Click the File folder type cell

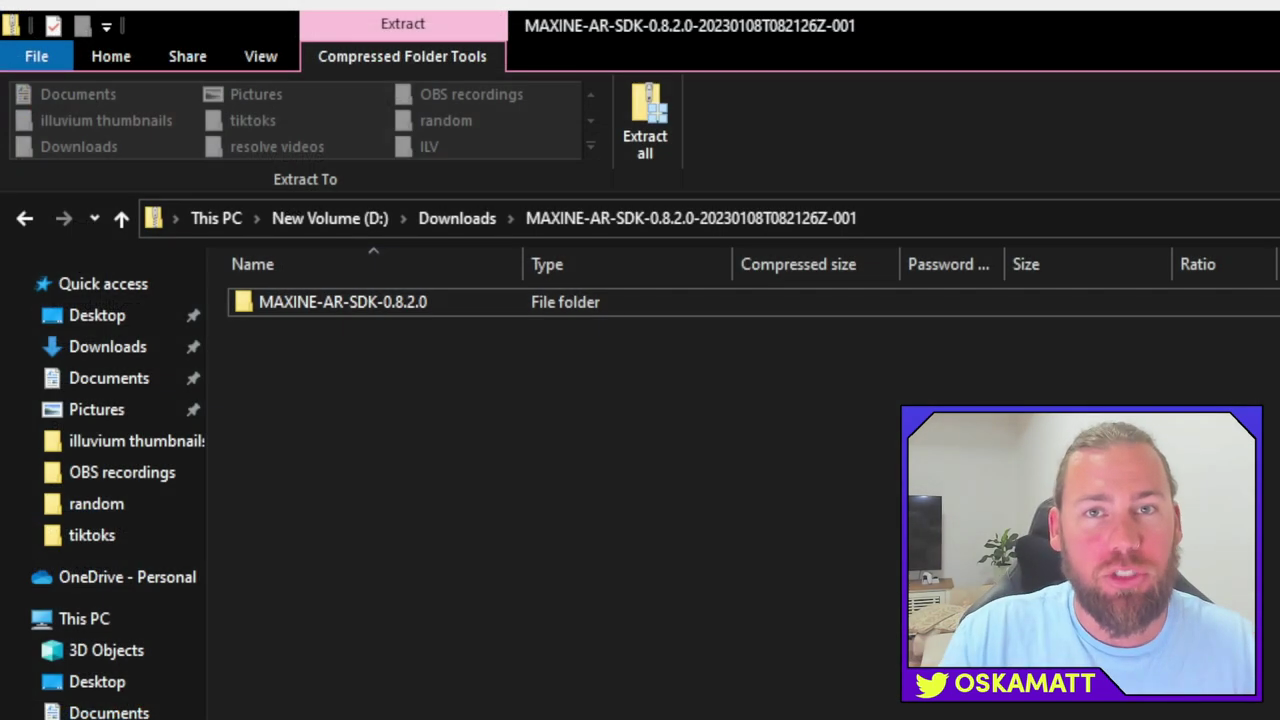click(565, 302)
